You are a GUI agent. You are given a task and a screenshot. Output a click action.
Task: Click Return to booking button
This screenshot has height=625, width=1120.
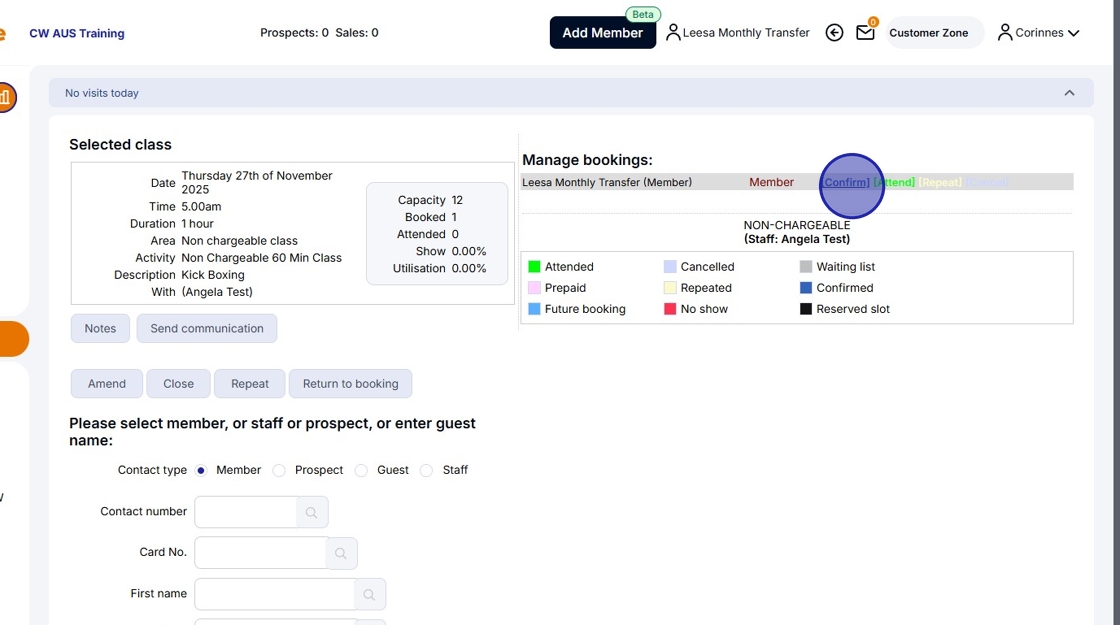point(351,384)
